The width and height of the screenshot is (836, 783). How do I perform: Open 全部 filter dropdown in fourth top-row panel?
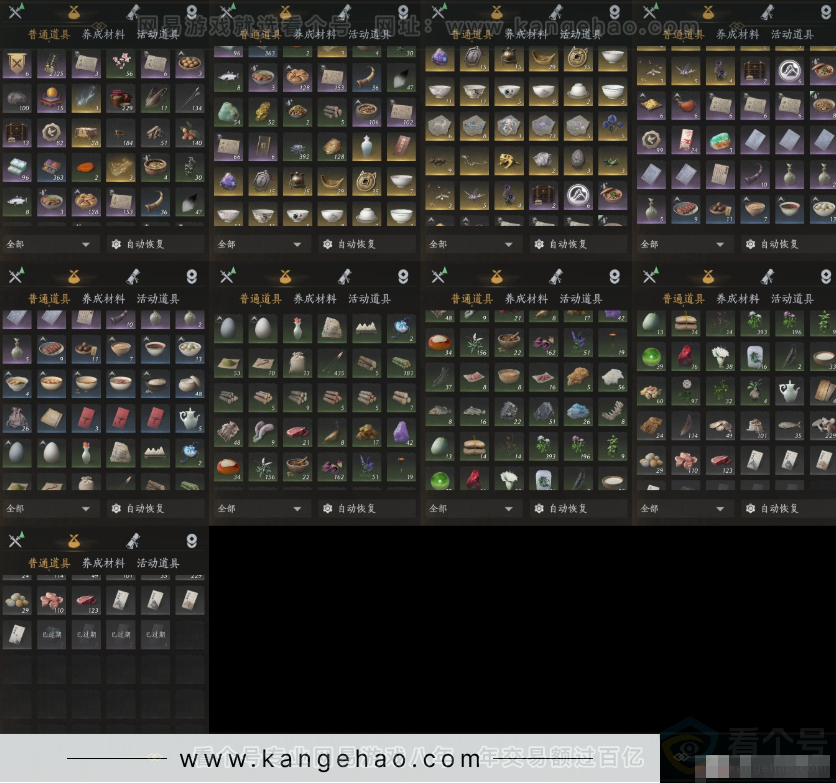click(685, 244)
